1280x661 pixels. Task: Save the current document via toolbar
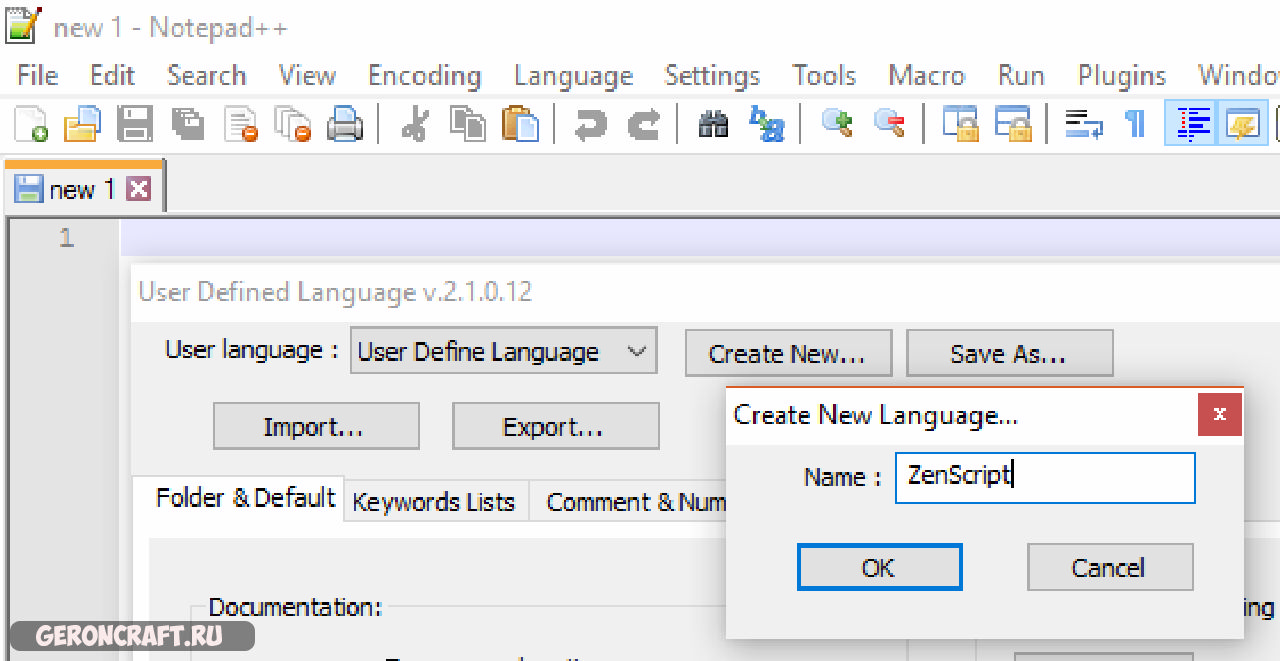[134, 125]
